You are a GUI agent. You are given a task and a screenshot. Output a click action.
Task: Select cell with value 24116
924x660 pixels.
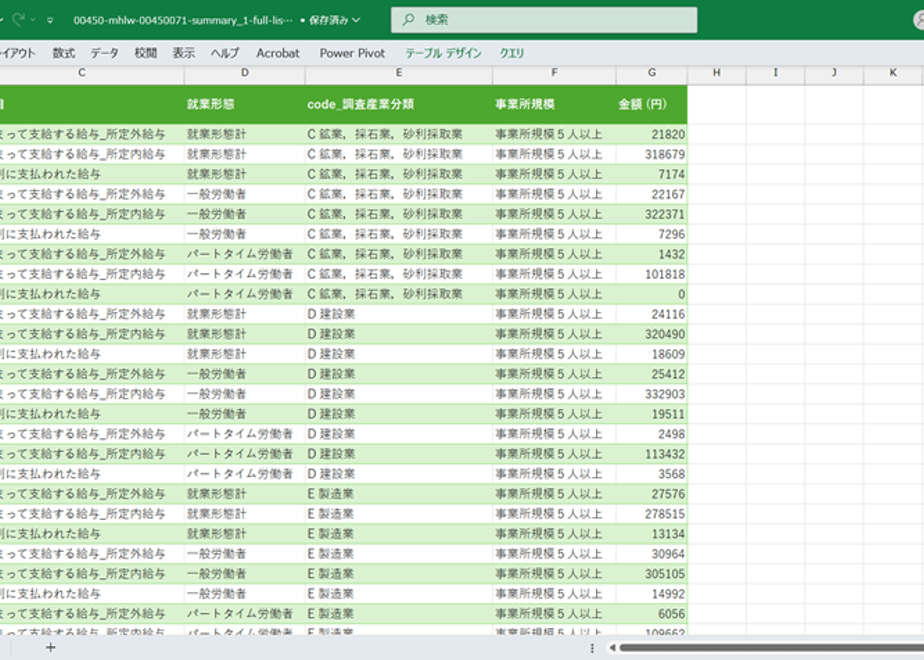click(x=652, y=314)
